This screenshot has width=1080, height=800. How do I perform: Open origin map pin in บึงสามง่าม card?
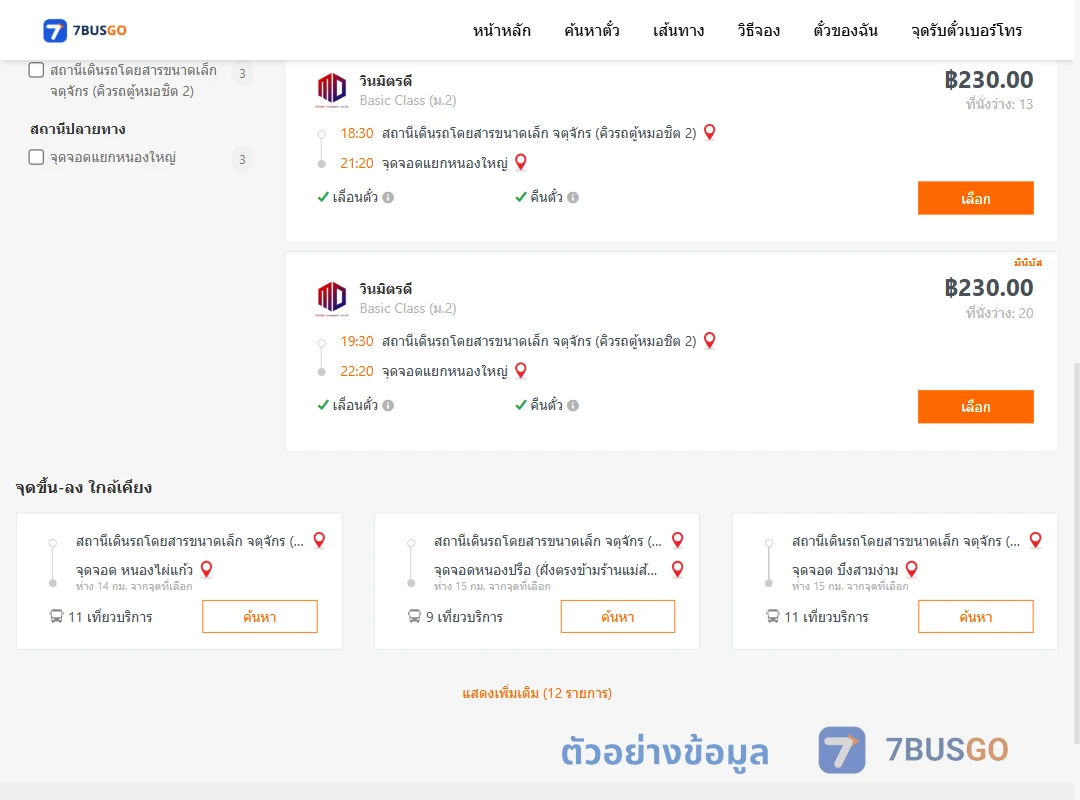[x=1036, y=540]
